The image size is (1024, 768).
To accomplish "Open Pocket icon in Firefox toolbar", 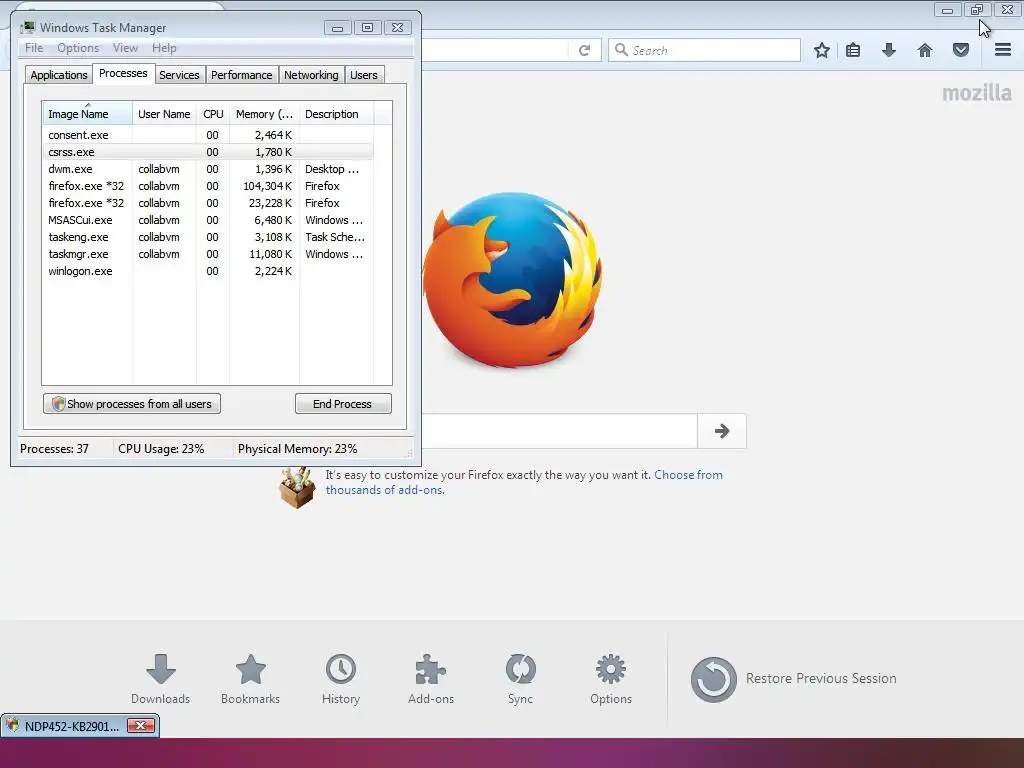I will point(961,50).
